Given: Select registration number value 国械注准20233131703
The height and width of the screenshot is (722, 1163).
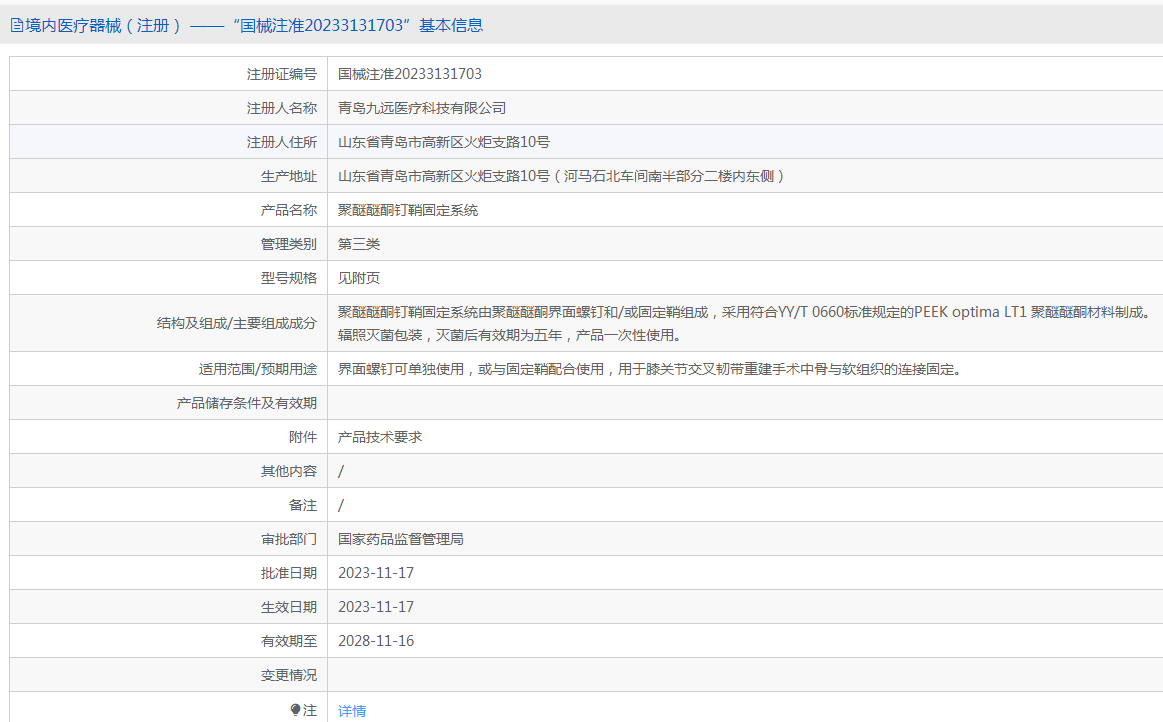Looking at the screenshot, I should 409,74.
